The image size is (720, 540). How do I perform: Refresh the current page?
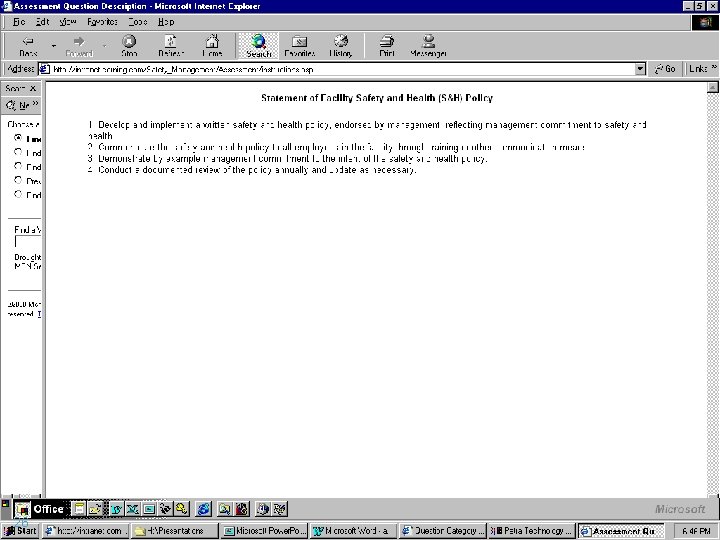(171, 46)
